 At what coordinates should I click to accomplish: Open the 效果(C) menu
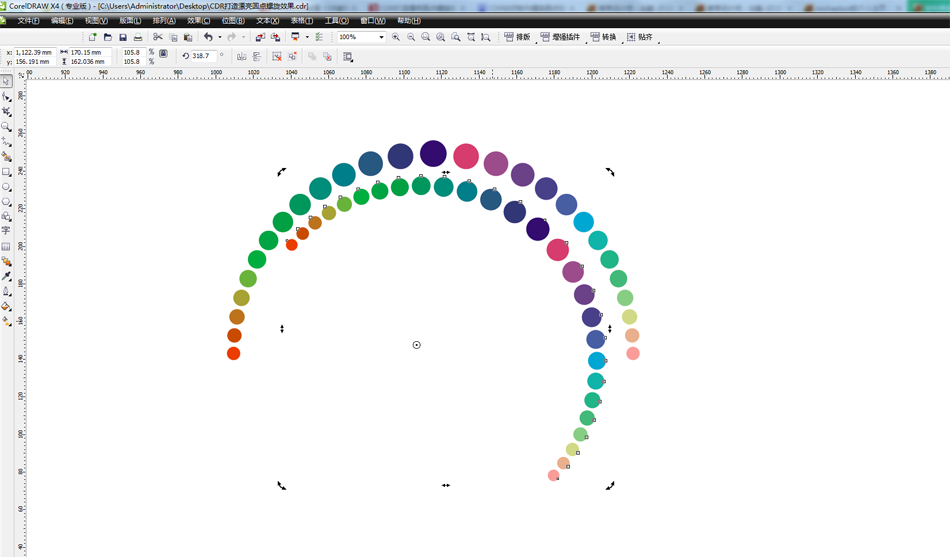tap(198, 20)
